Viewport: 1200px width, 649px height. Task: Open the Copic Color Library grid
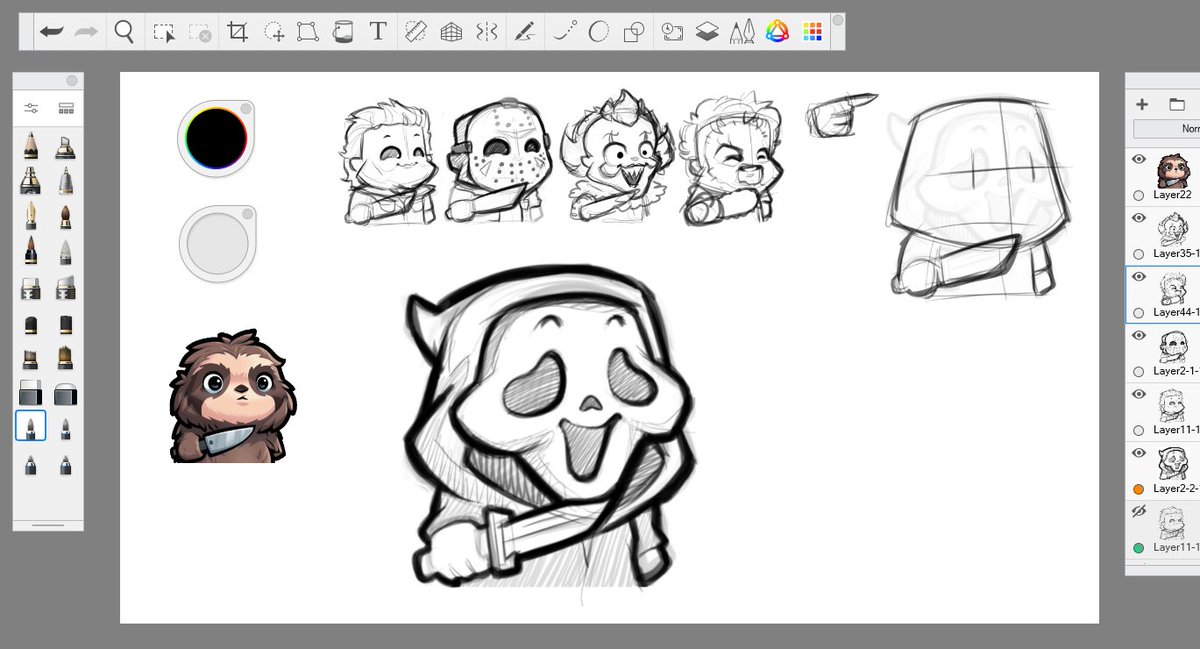(x=813, y=32)
